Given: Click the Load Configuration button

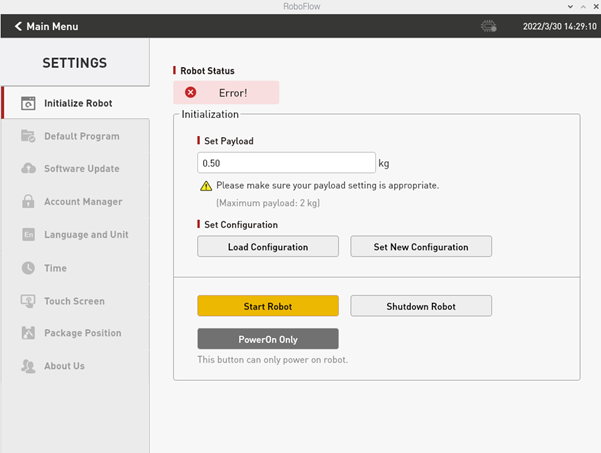Looking at the screenshot, I should pyautogui.click(x=268, y=246).
